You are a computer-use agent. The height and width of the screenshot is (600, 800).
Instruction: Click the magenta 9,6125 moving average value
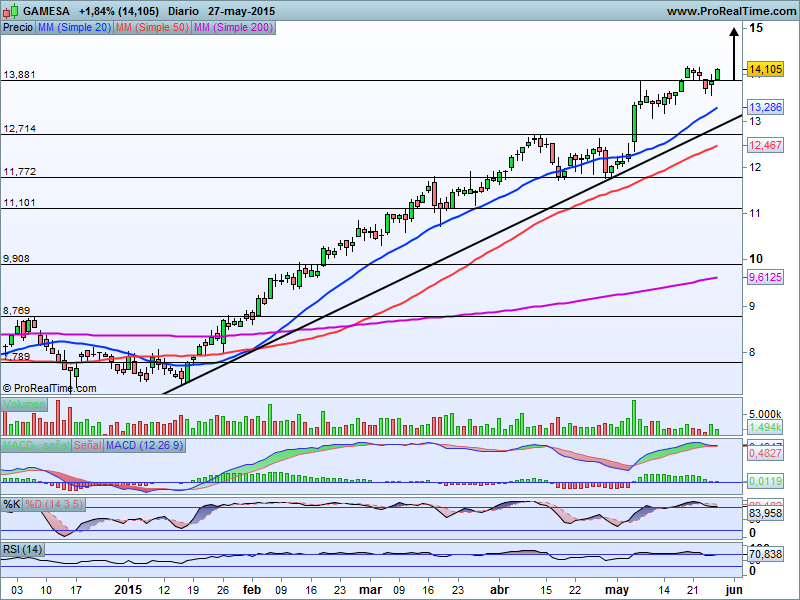(x=765, y=278)
